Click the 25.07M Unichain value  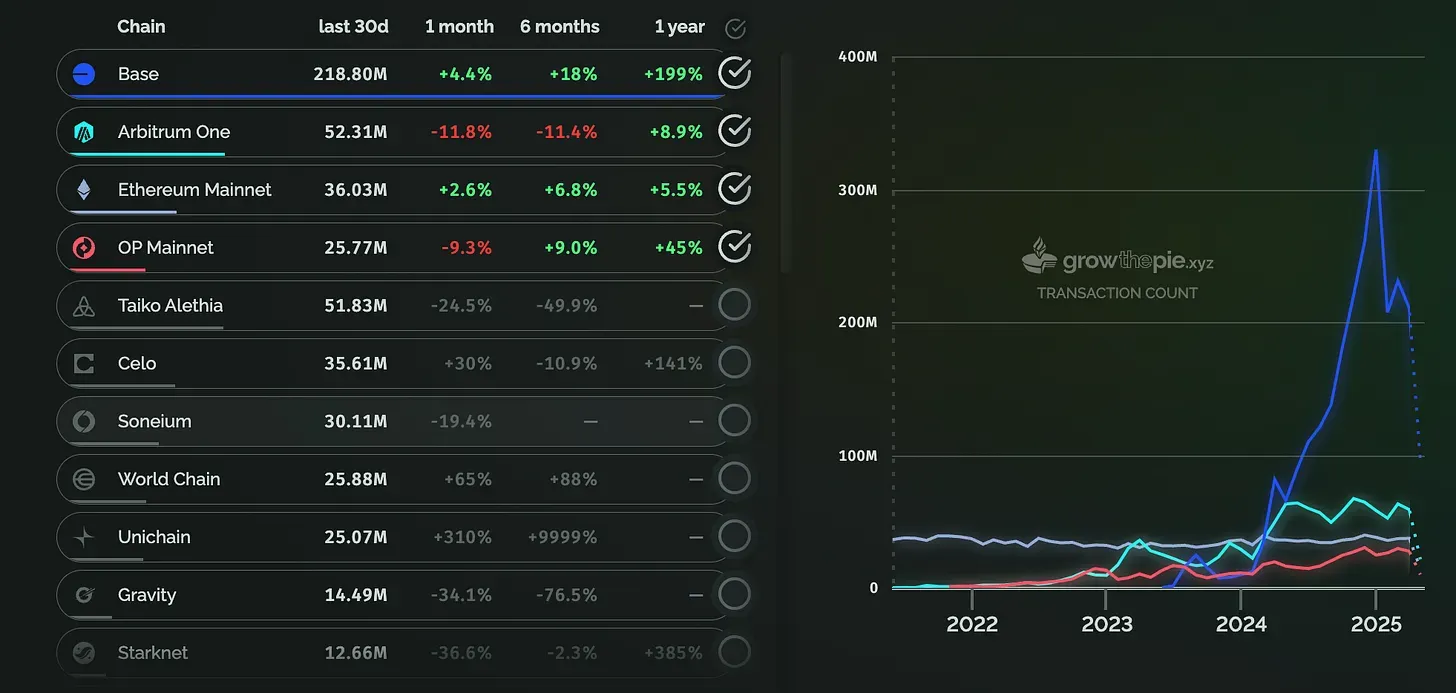tap(356, 537)
